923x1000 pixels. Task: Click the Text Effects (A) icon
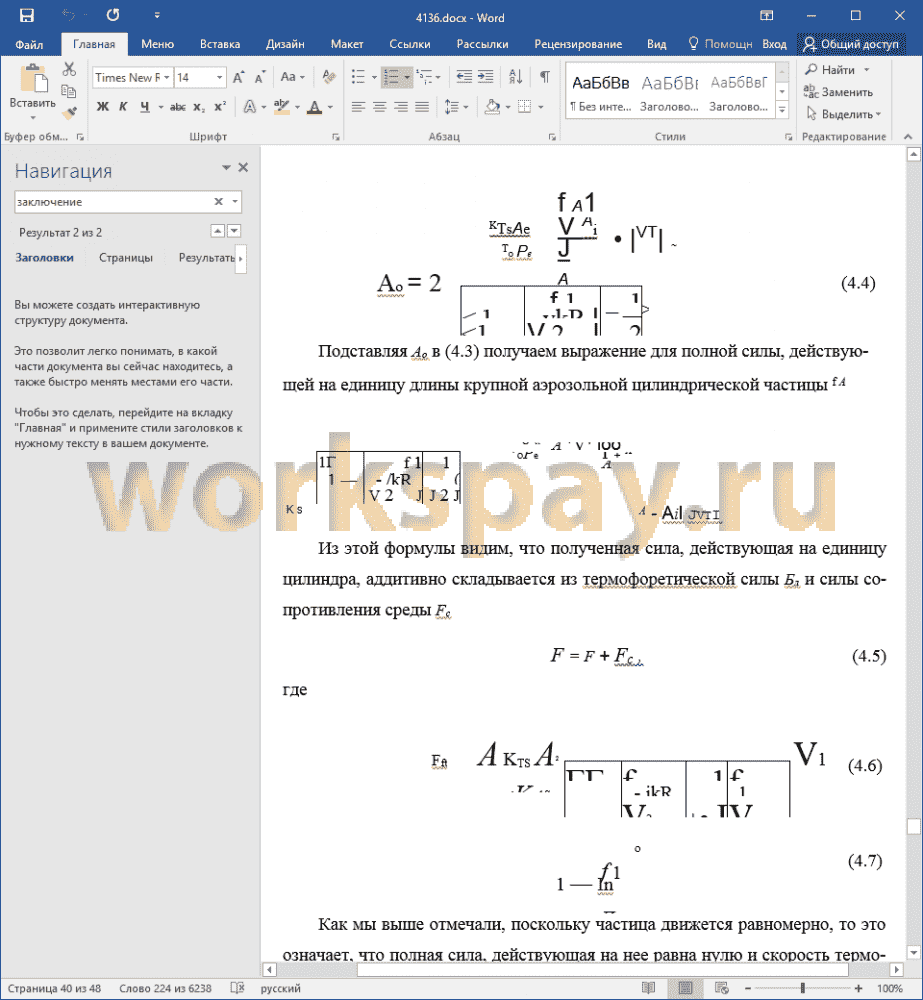point(250,107)
